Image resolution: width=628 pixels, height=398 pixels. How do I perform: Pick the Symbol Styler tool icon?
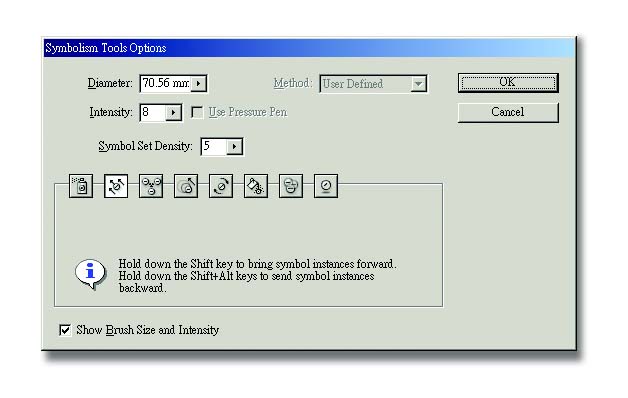click(326, 186)
